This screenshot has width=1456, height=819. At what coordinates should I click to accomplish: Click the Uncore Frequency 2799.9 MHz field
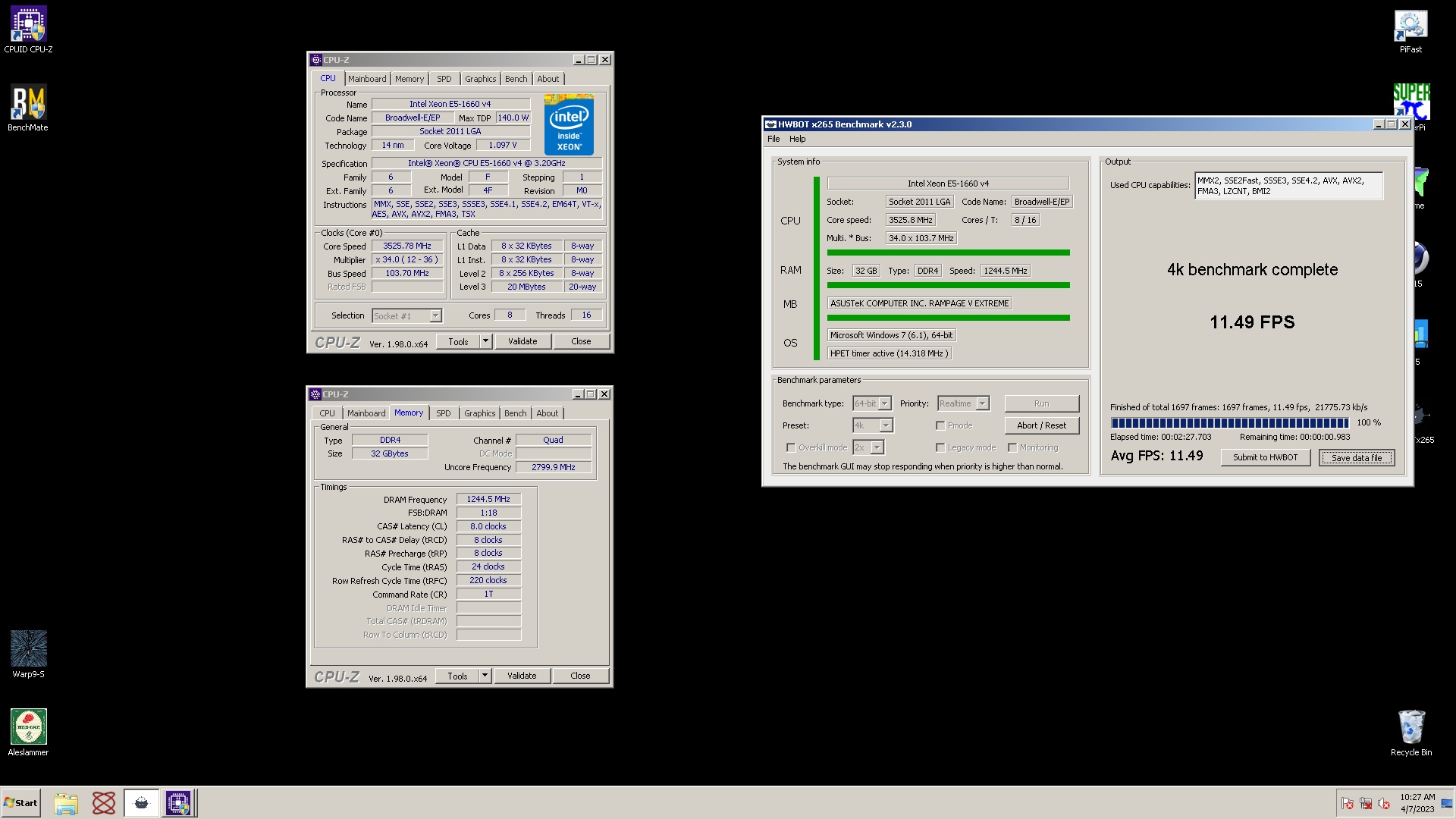pyautogui.click(x=554, y=467)
